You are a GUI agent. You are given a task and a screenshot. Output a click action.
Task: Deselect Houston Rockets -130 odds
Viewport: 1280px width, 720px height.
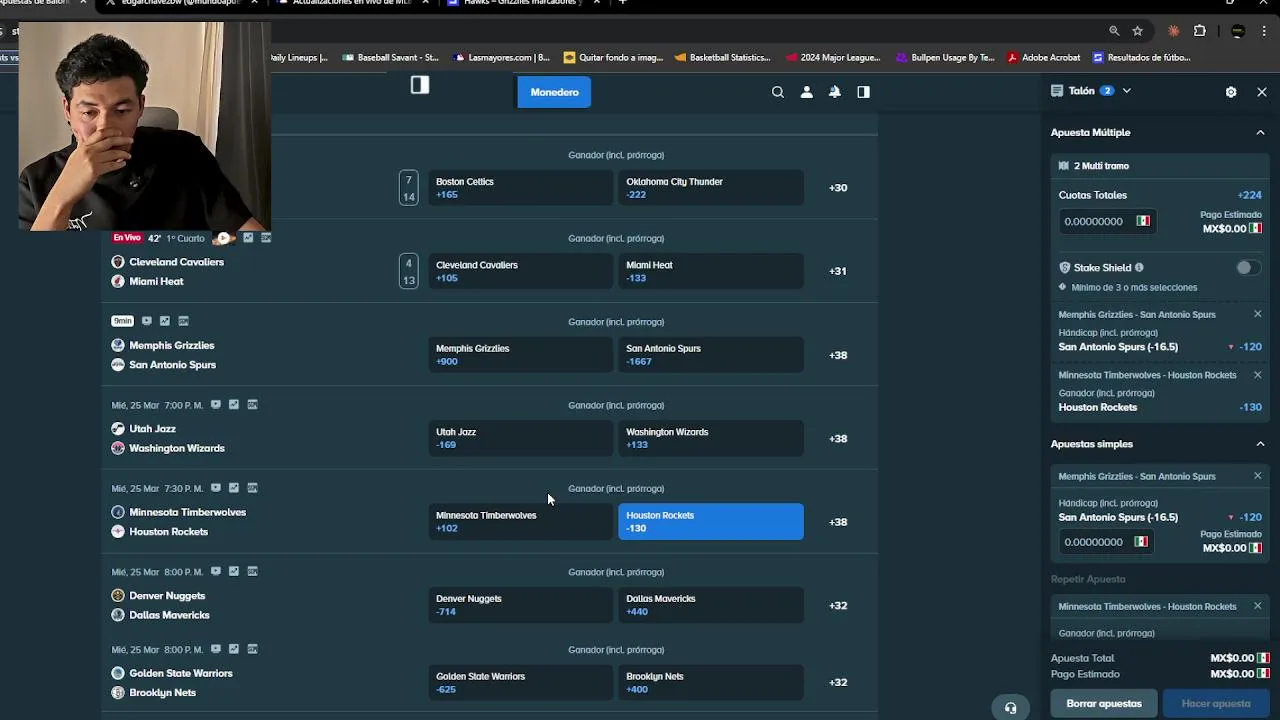tap(711, 522)
